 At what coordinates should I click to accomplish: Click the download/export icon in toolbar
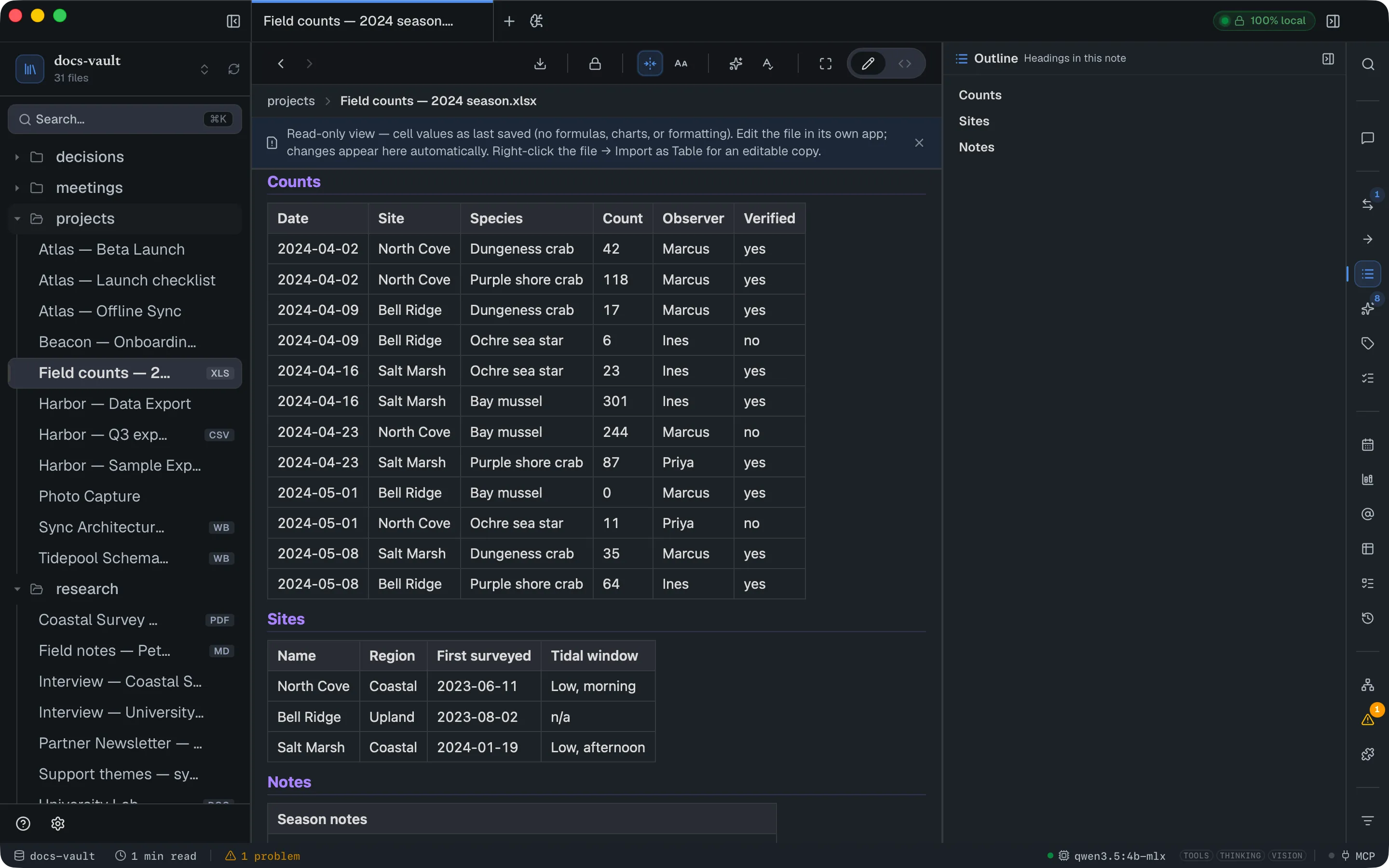coord(540,64)
